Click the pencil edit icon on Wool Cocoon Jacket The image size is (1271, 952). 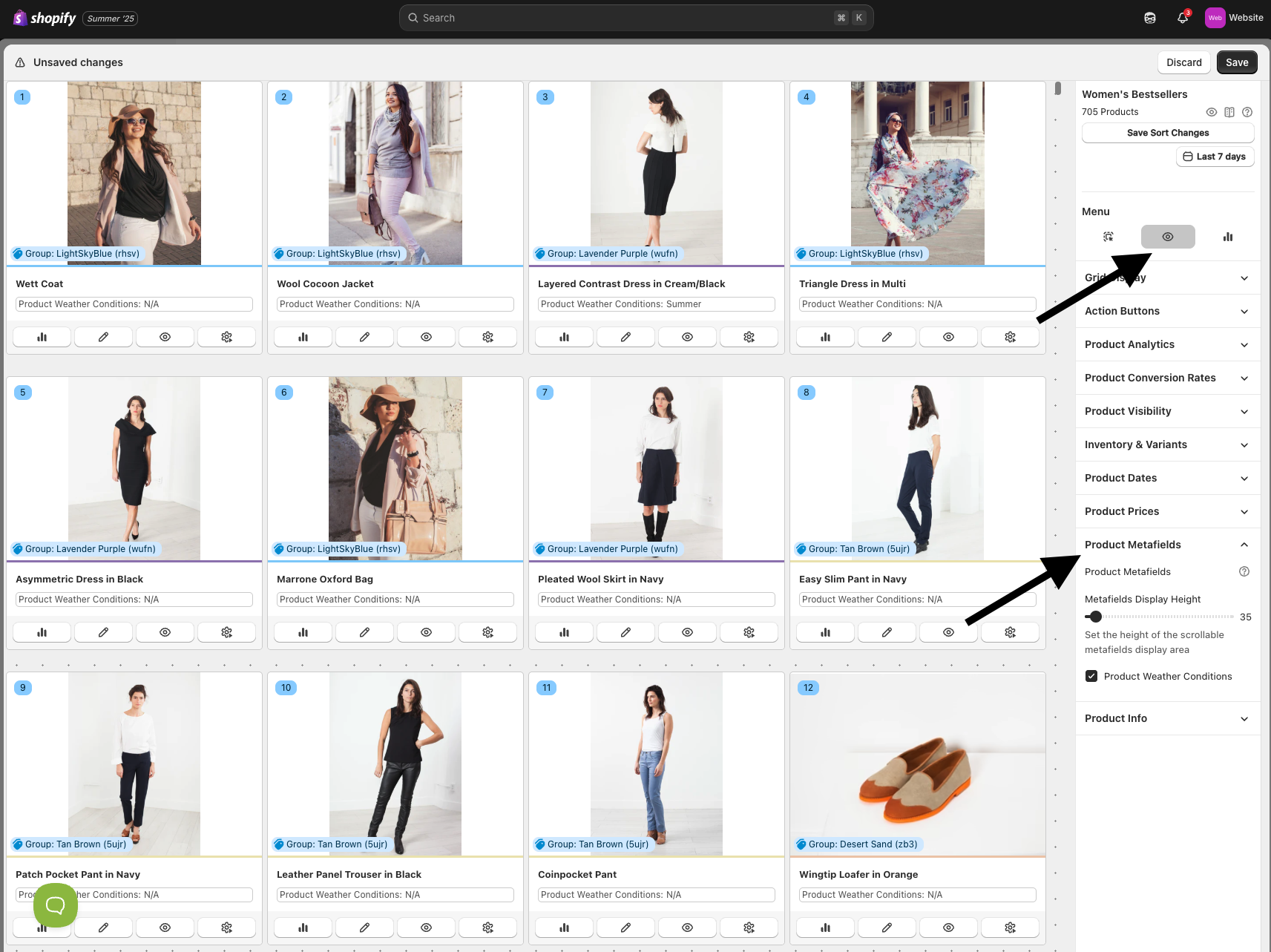364,337
